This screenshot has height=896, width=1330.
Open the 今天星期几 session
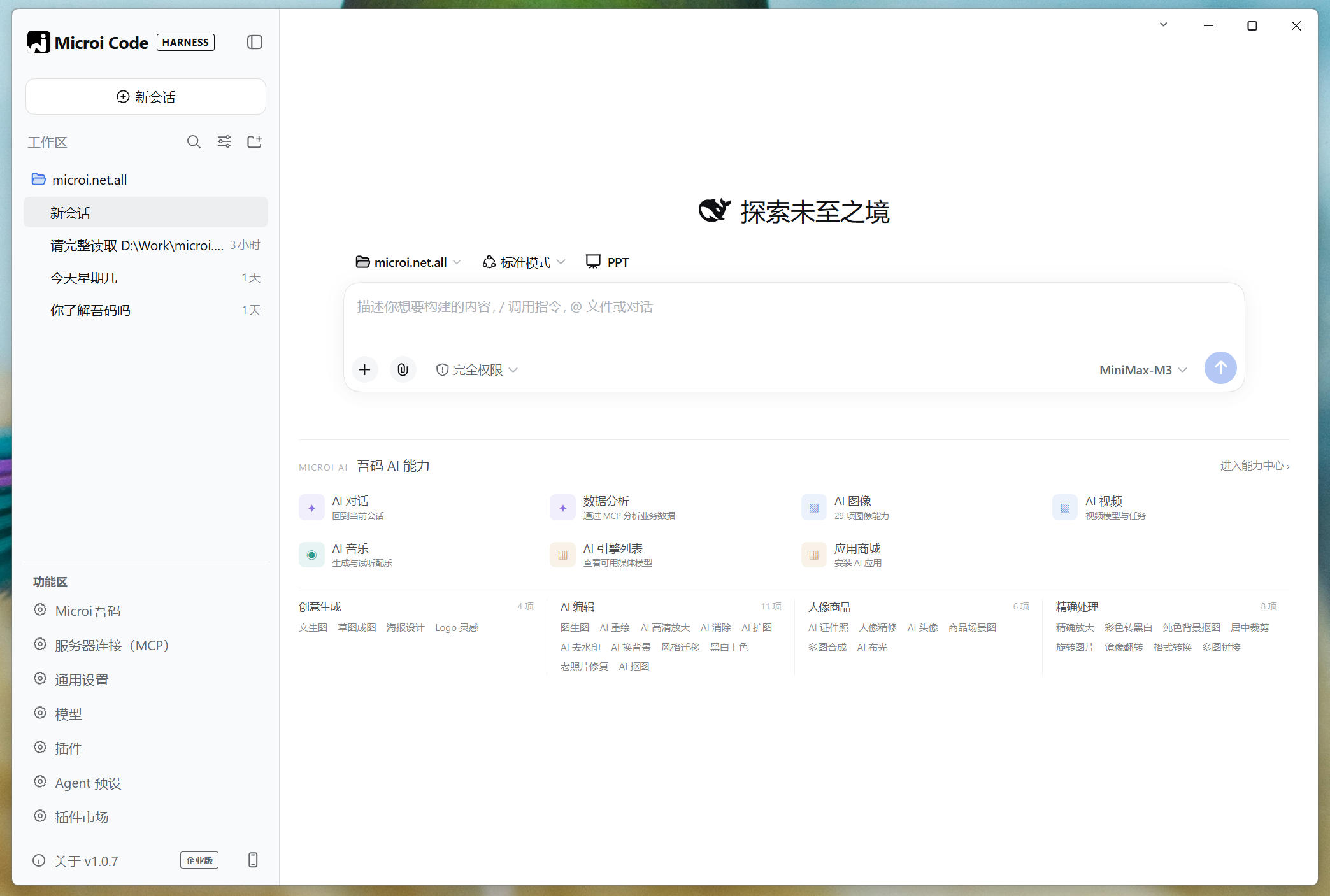tap(146, 278)
